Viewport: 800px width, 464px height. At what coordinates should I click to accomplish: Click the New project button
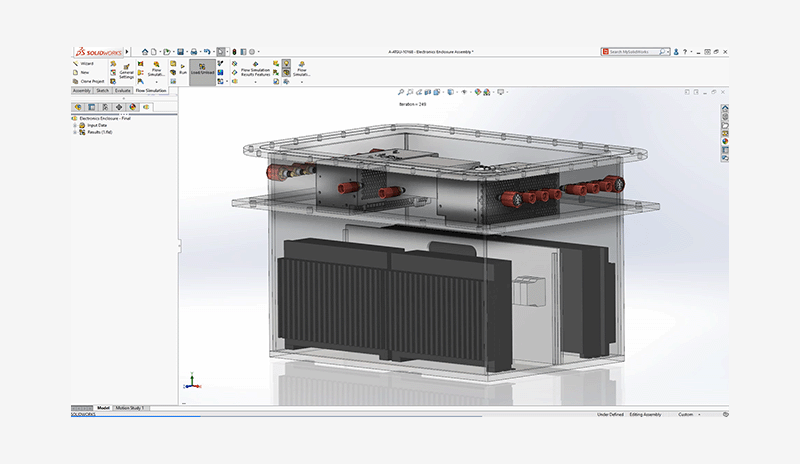coord(84,72)
